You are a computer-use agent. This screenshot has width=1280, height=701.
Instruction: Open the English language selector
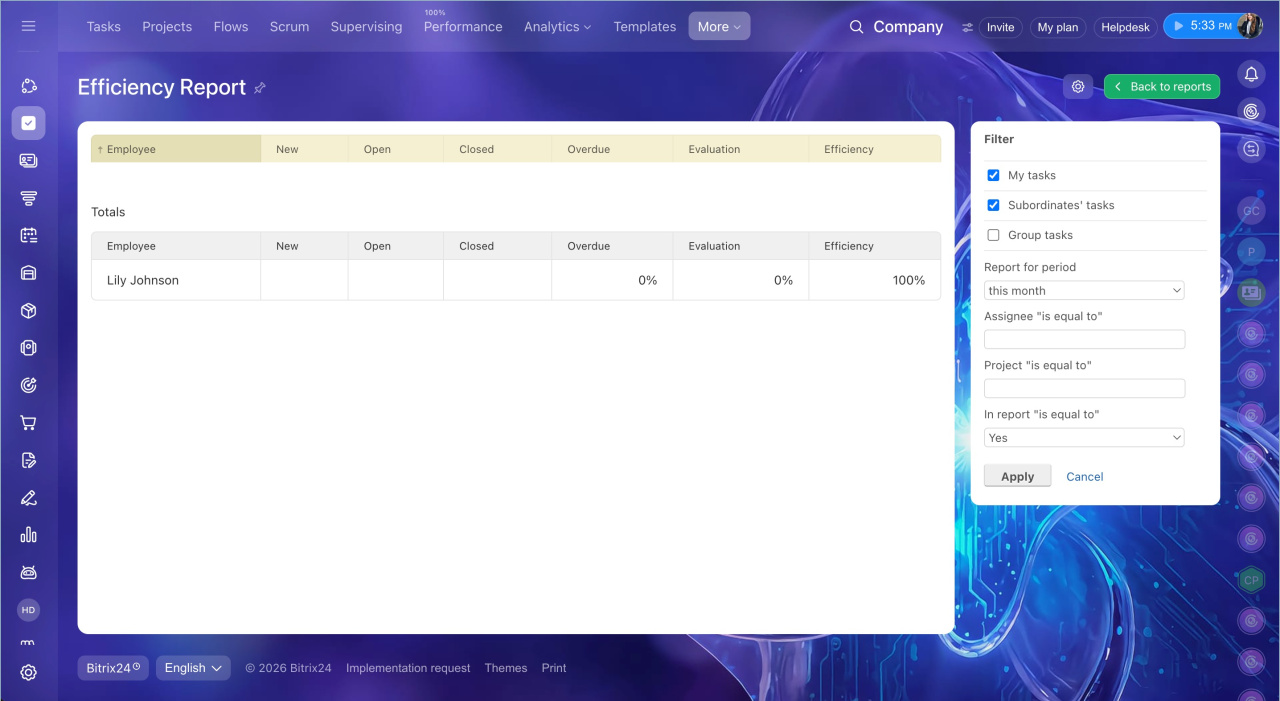coord(193,668)
